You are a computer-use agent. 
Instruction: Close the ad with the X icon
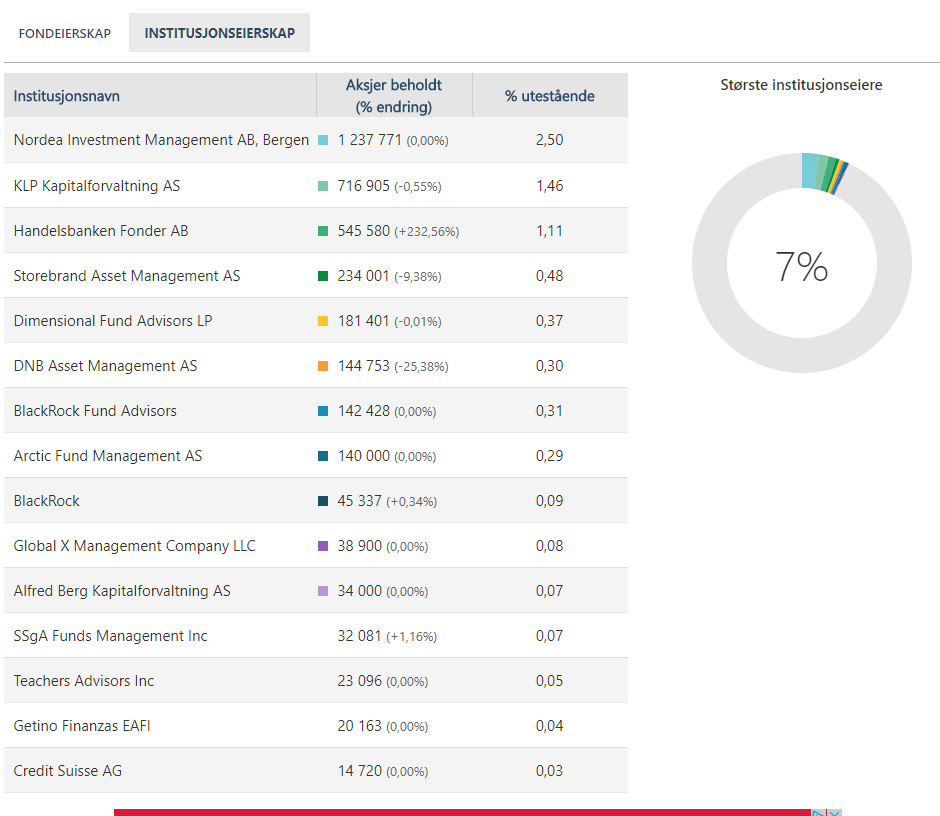[x=834, y=813]
